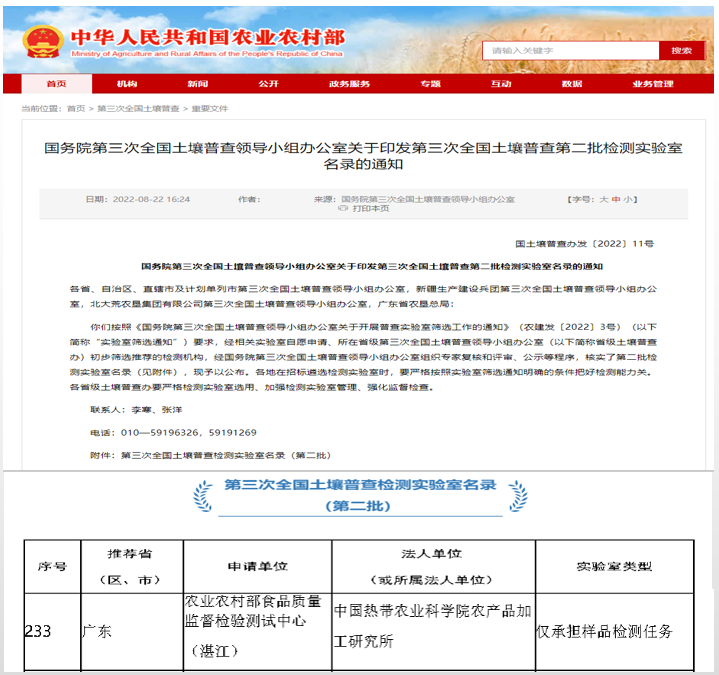Open the 机构 navigation menu
The height and width of the screenshot is (675, 719).
(127, 83)
